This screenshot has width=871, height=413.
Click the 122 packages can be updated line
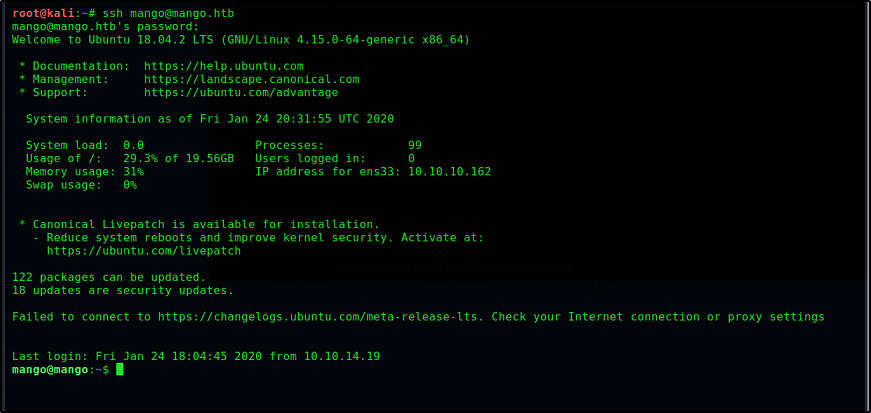(109, 277)
